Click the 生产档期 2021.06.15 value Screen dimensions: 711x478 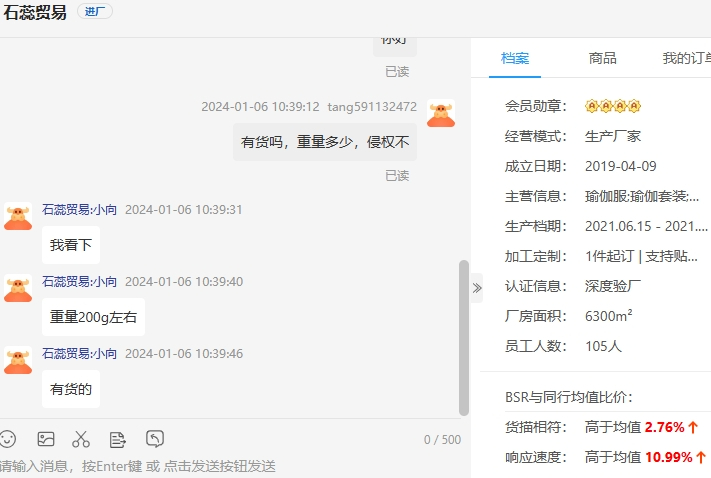(646, 226)
